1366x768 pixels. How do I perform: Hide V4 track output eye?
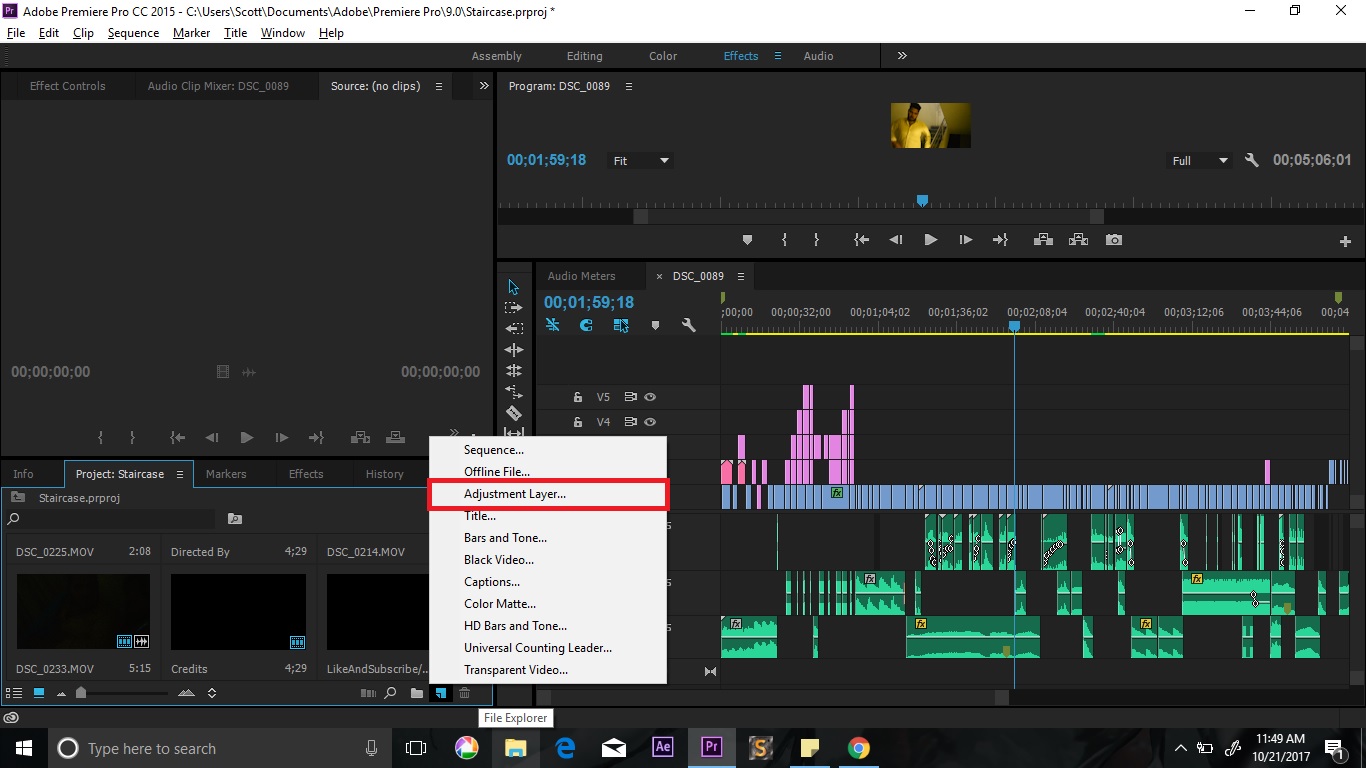(x=650, y=422)
